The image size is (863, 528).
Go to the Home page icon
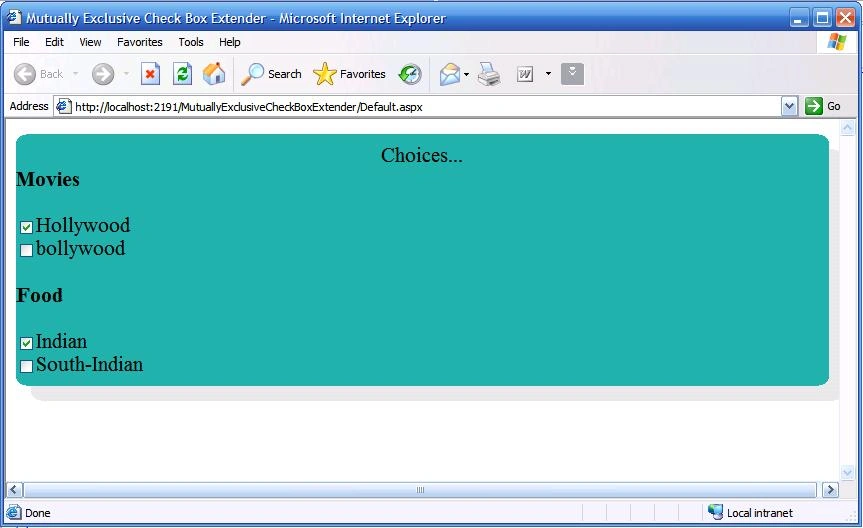click(x=214, y=74)
